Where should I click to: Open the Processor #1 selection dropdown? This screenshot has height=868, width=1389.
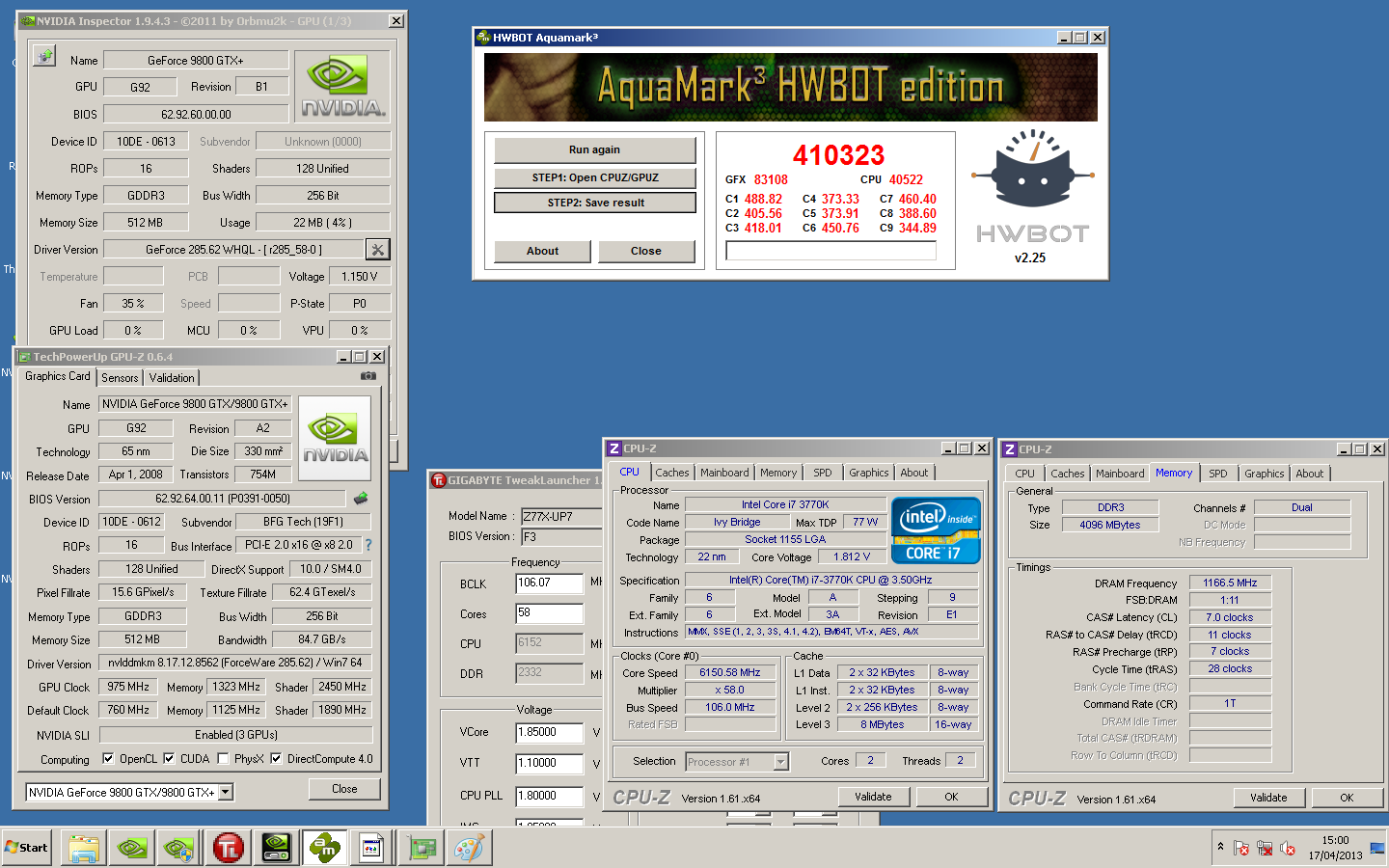781,762
